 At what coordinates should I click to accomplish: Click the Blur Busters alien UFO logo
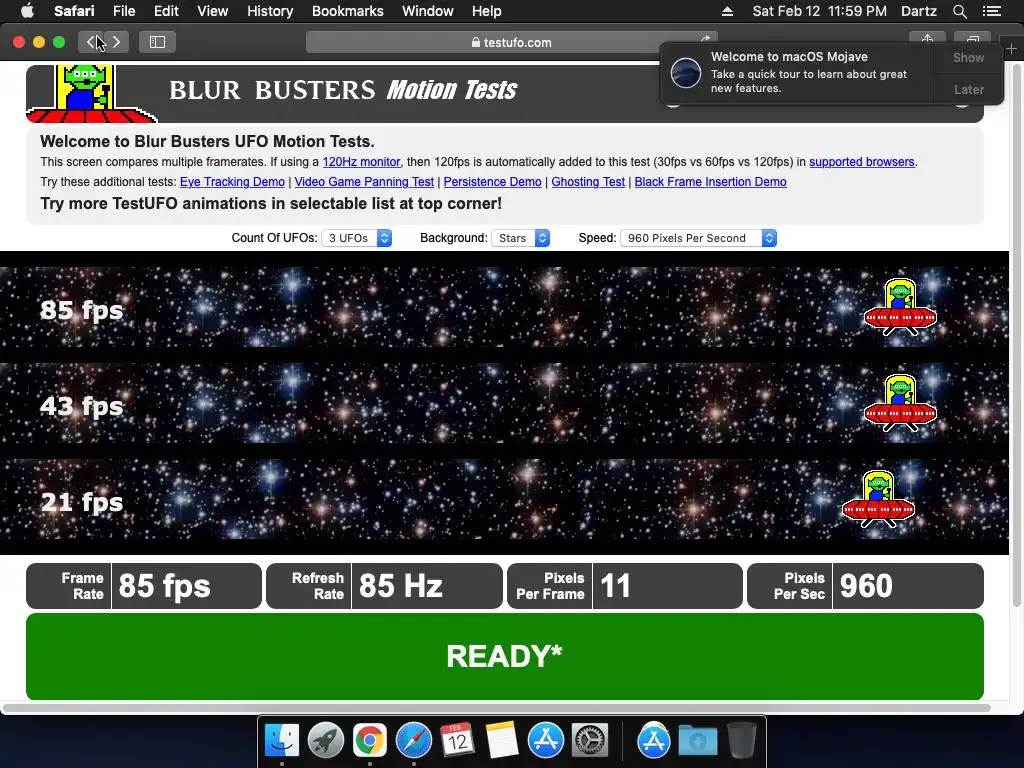click(90, 93)
